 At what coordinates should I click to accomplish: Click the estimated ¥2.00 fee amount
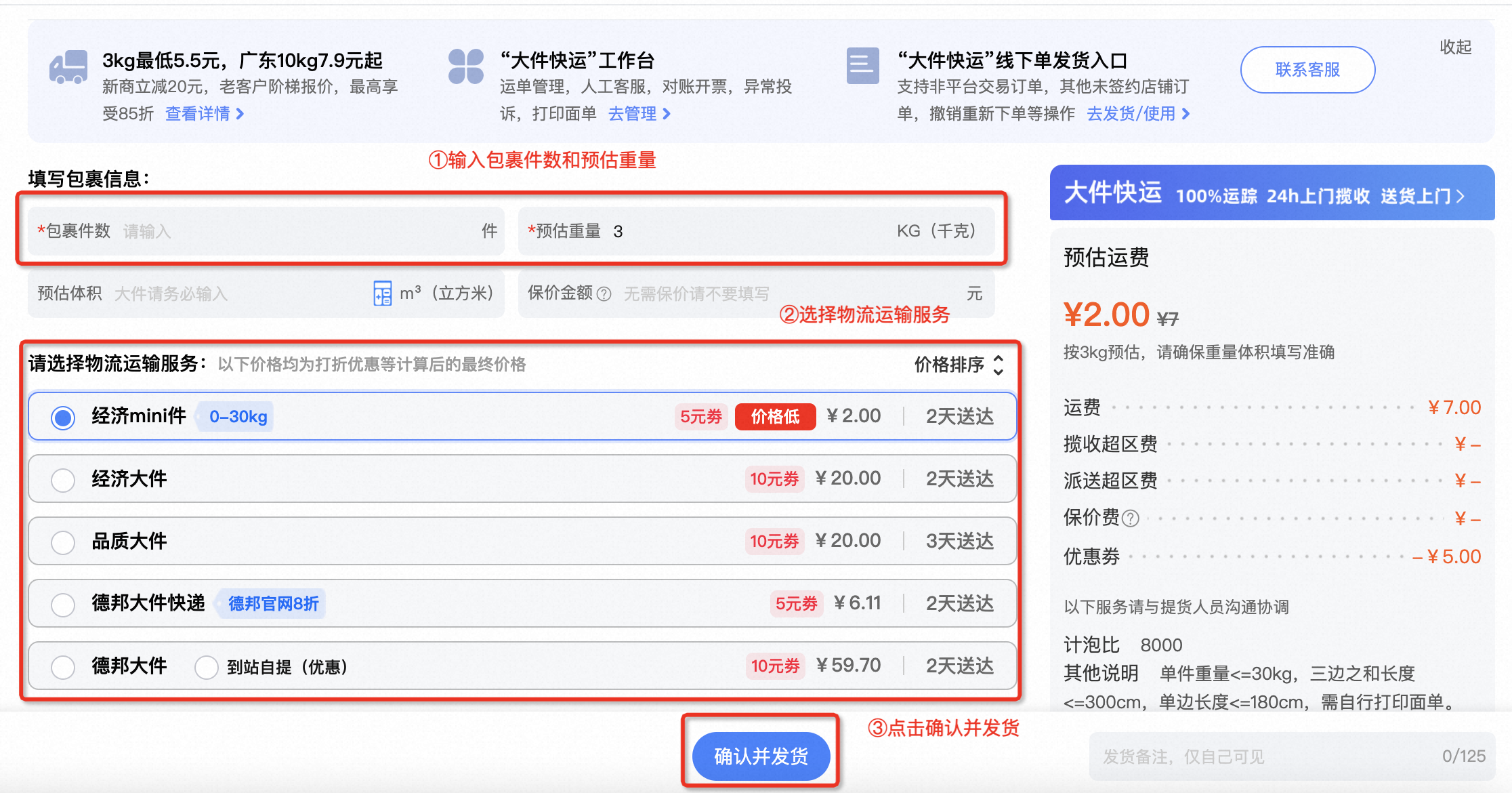[x=1106, y=314]
